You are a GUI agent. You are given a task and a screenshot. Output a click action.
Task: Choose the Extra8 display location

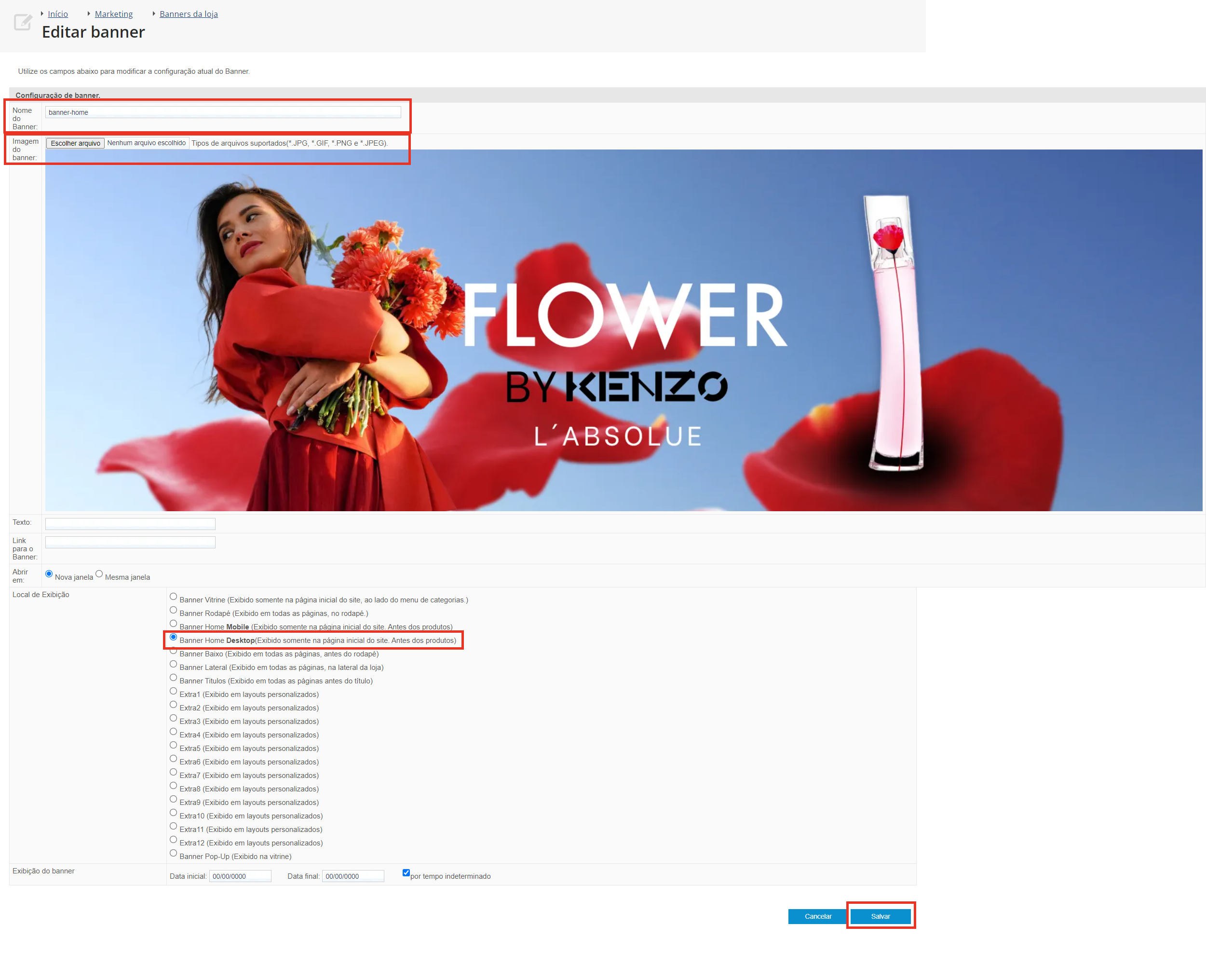[173, 787]
